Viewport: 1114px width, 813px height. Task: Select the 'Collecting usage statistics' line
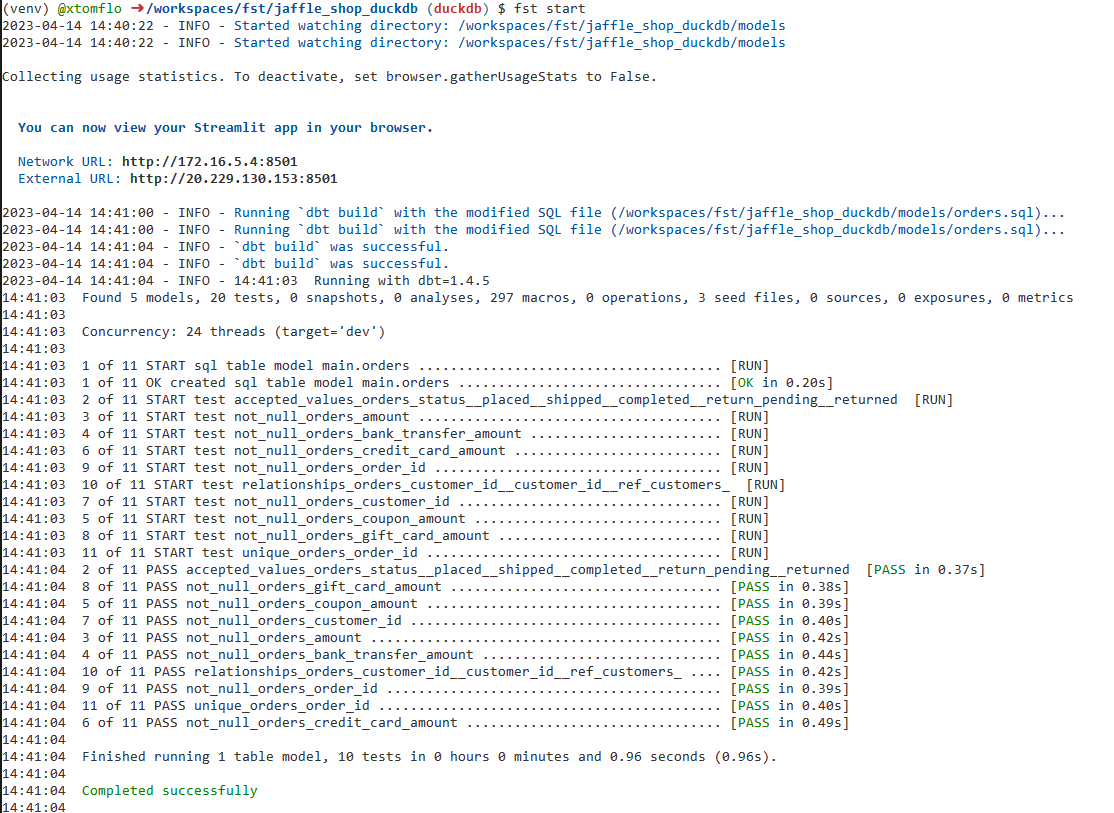pyautogui.click(x=330, y=76)
